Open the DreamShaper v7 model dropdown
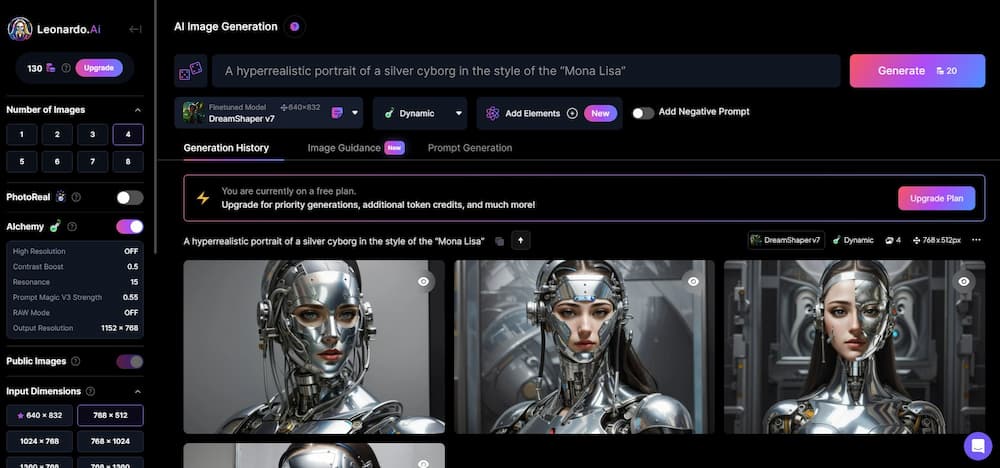 click(x=355, y=114)
